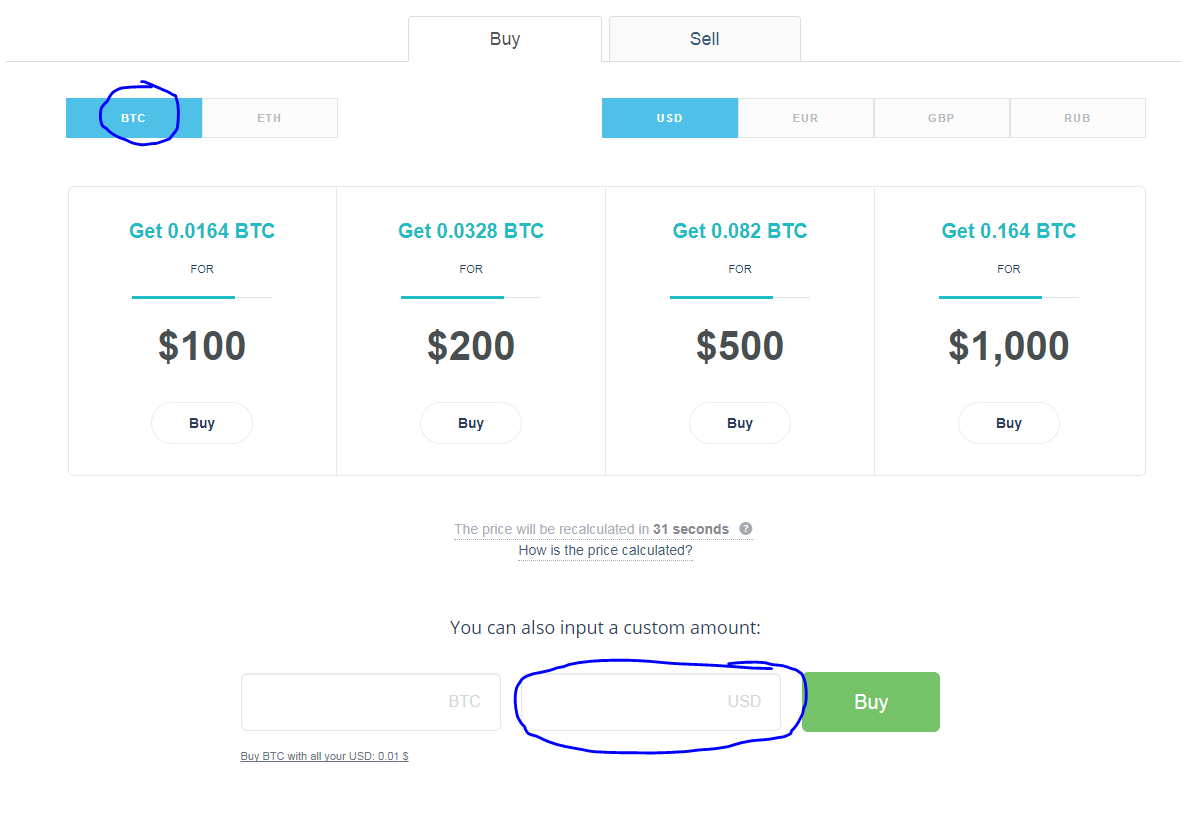Open 'How is the price calculated?' link
The height and width of the screenshot is (817, 1181).
pos(605,550)
